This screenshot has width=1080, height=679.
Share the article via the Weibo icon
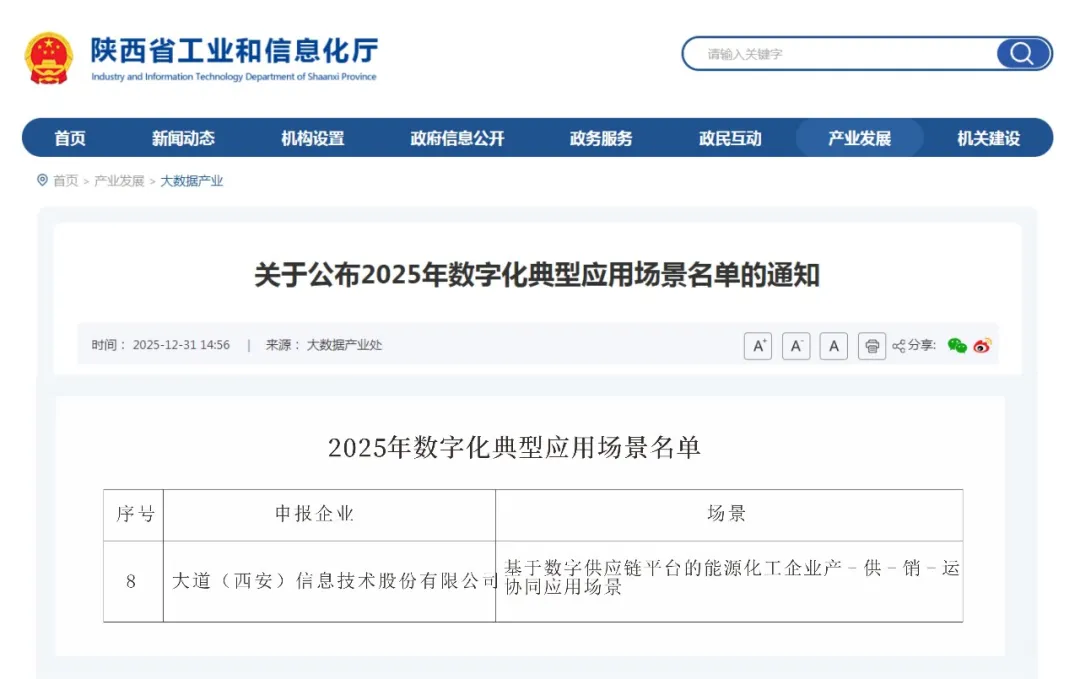pos(981,346)
